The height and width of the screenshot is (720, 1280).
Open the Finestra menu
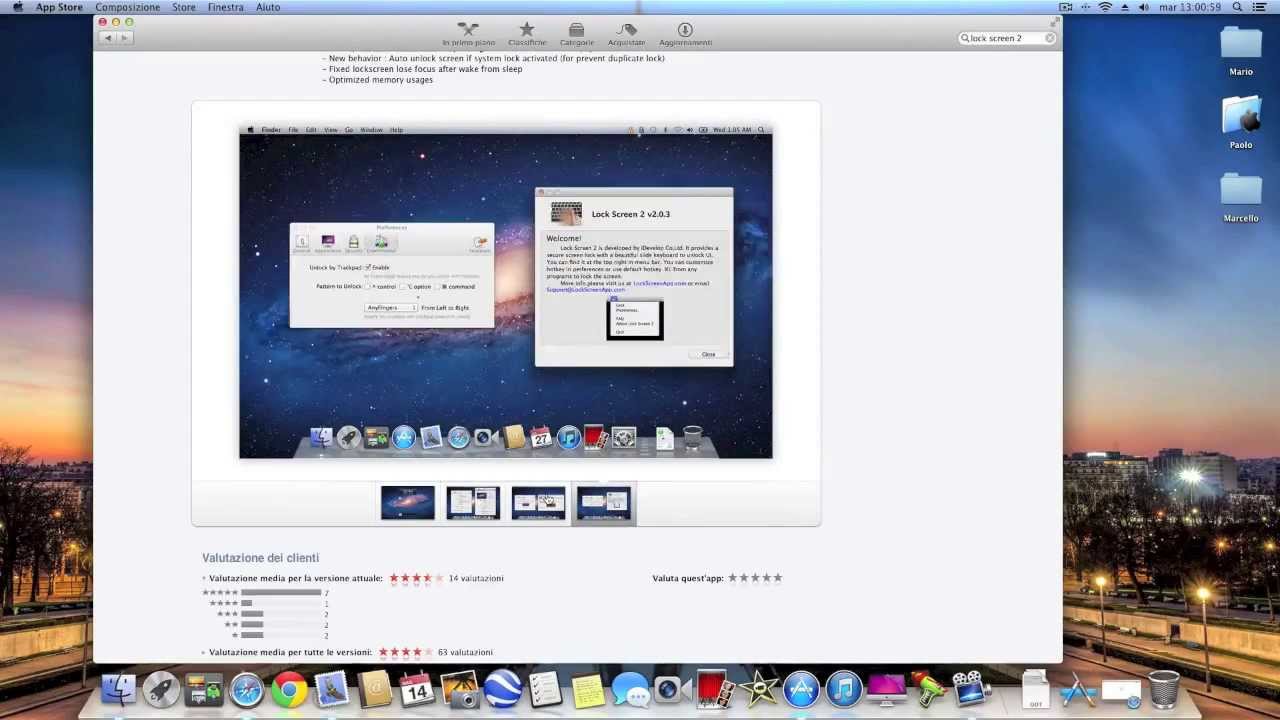pos(226,7)
